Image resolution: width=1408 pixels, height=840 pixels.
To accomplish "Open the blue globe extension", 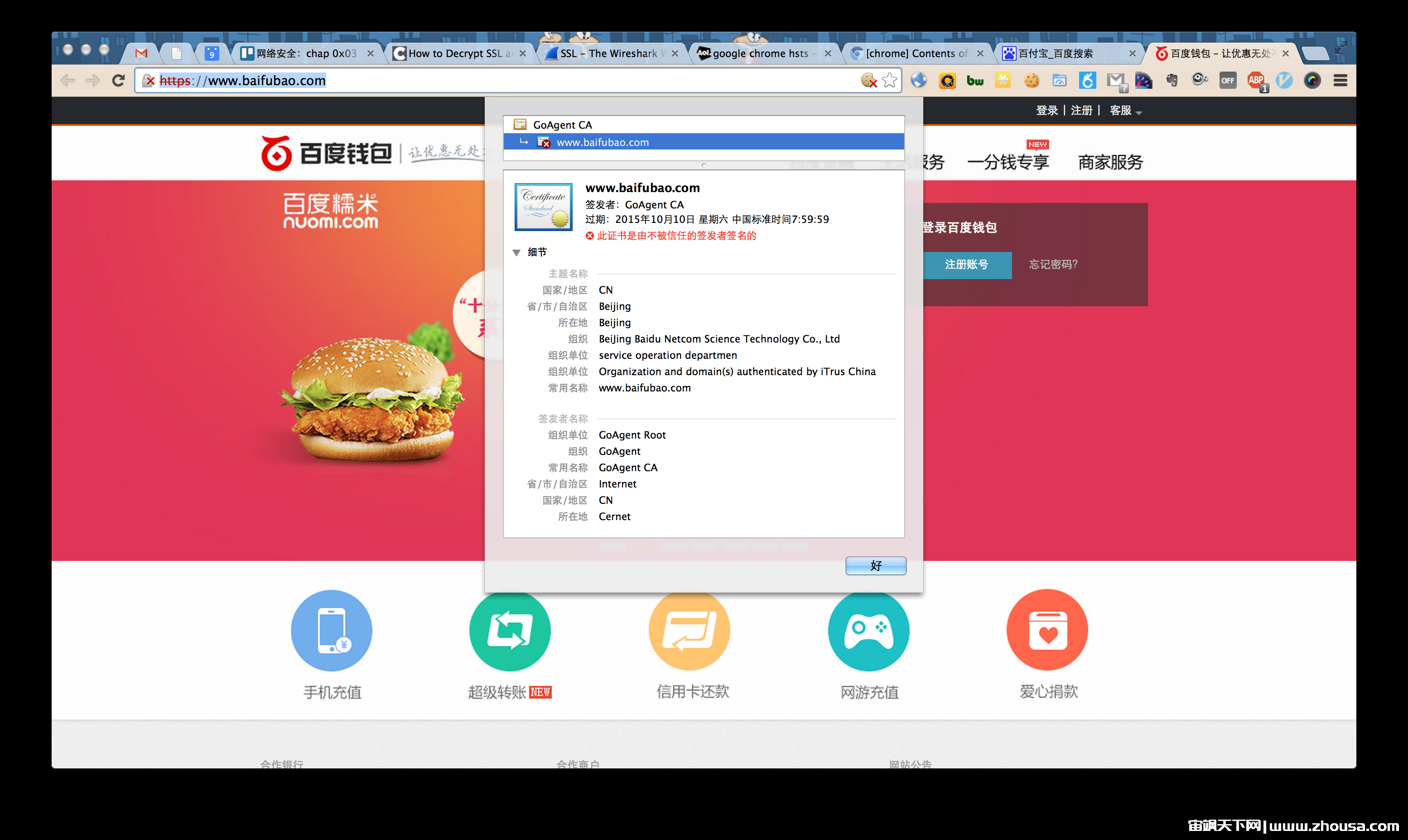I will pyautogui.click(x=918, y=80).
